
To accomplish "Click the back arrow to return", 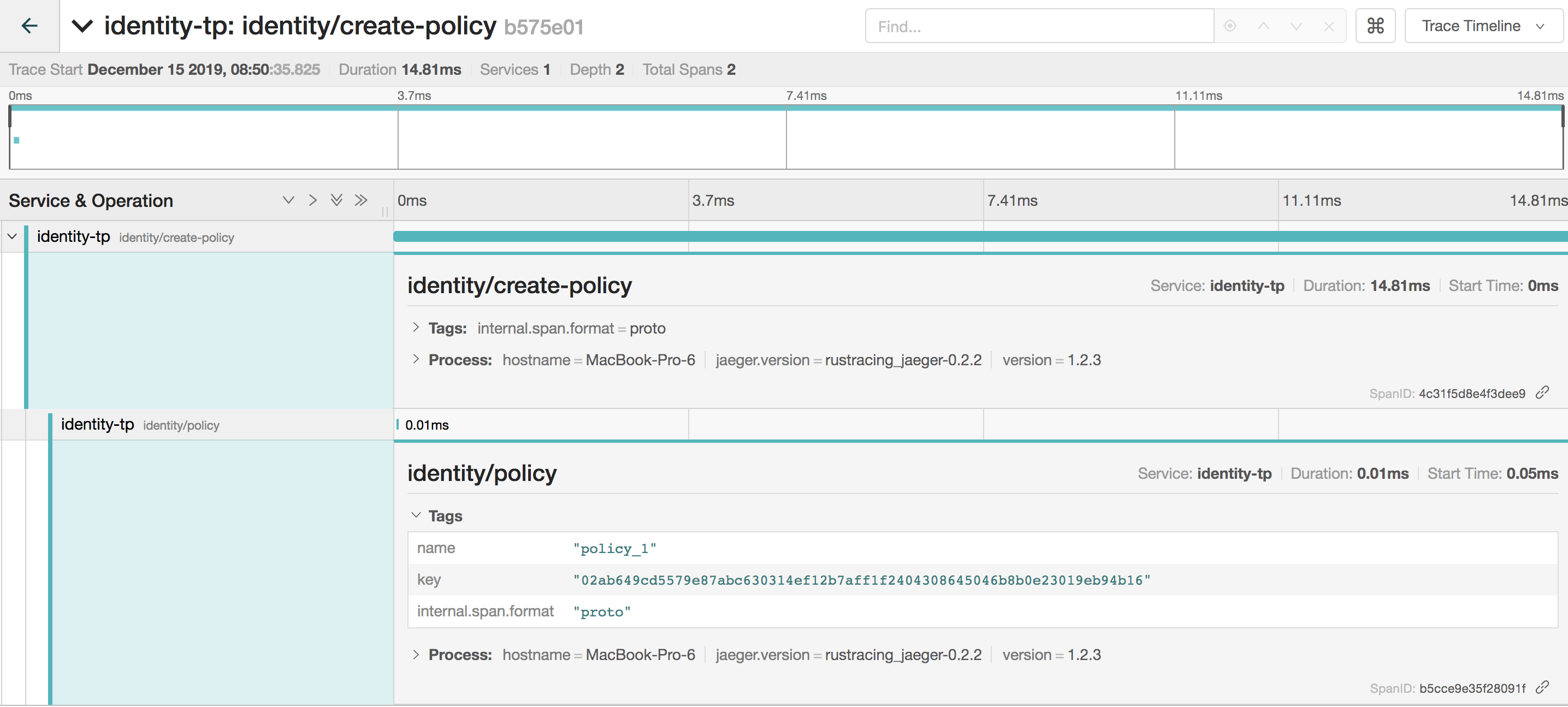I will (29, 26).
